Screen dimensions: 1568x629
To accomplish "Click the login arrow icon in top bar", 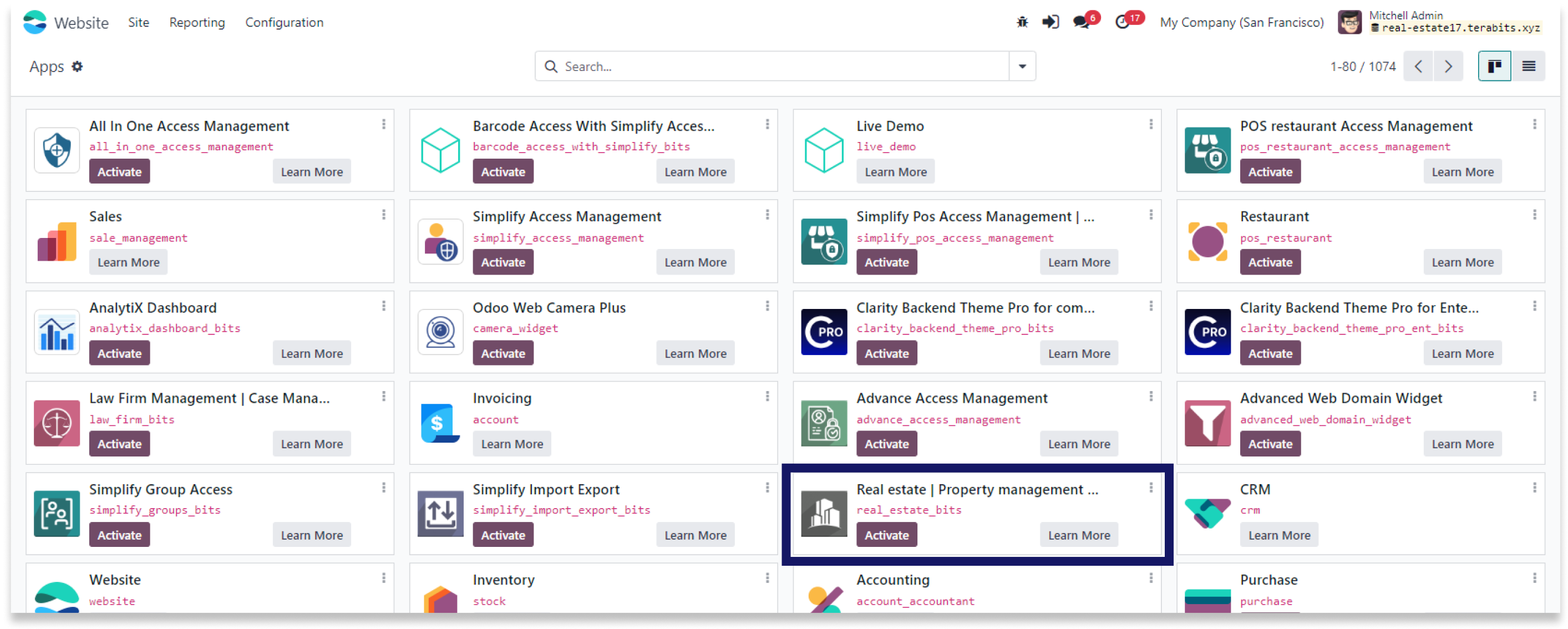I will coord(1051,23).
